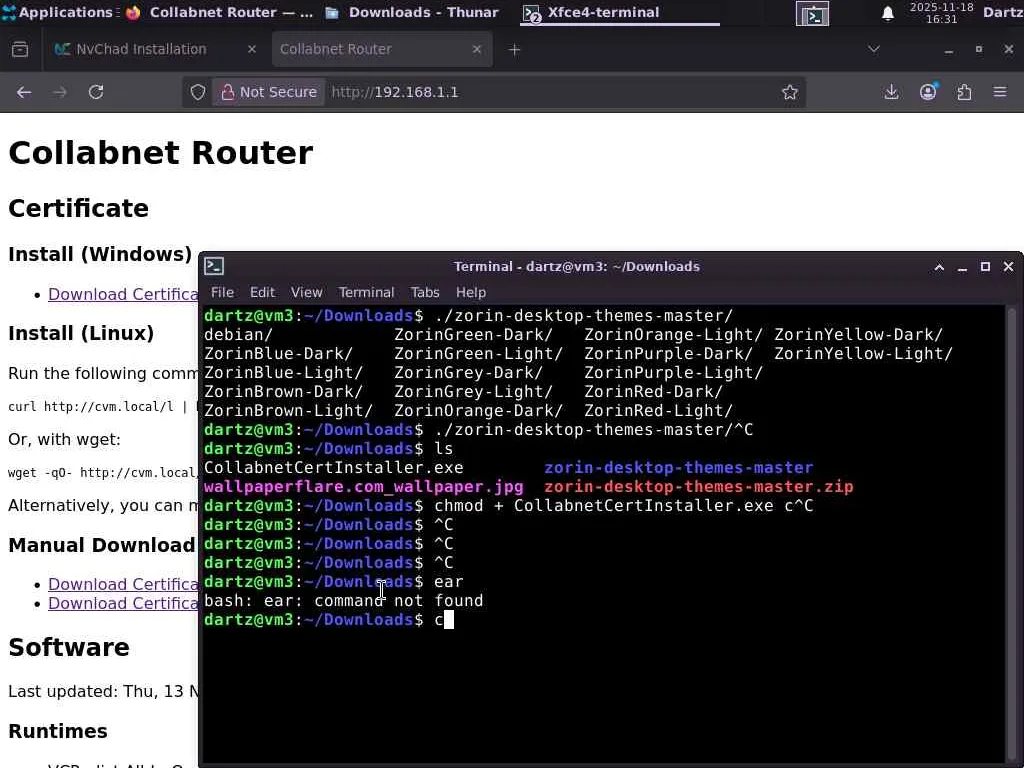This screenshot has height=768, width=1024.
Task: Open the terminal File menu
Action: pos(222,292)
